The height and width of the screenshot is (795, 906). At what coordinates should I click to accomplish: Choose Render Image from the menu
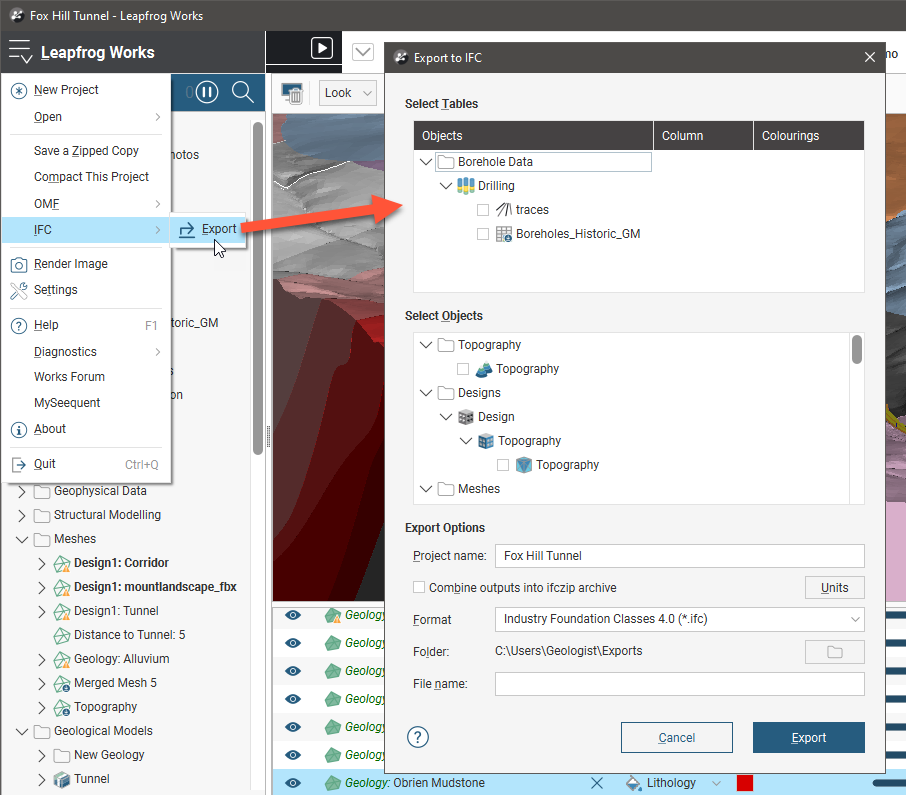(70, 264)
